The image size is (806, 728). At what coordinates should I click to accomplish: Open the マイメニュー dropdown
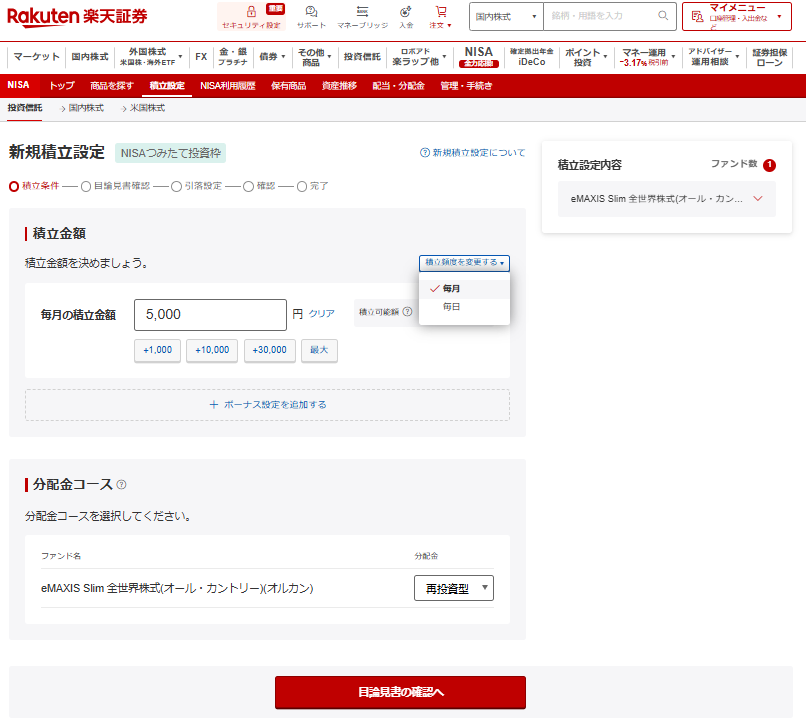[737, 16]
